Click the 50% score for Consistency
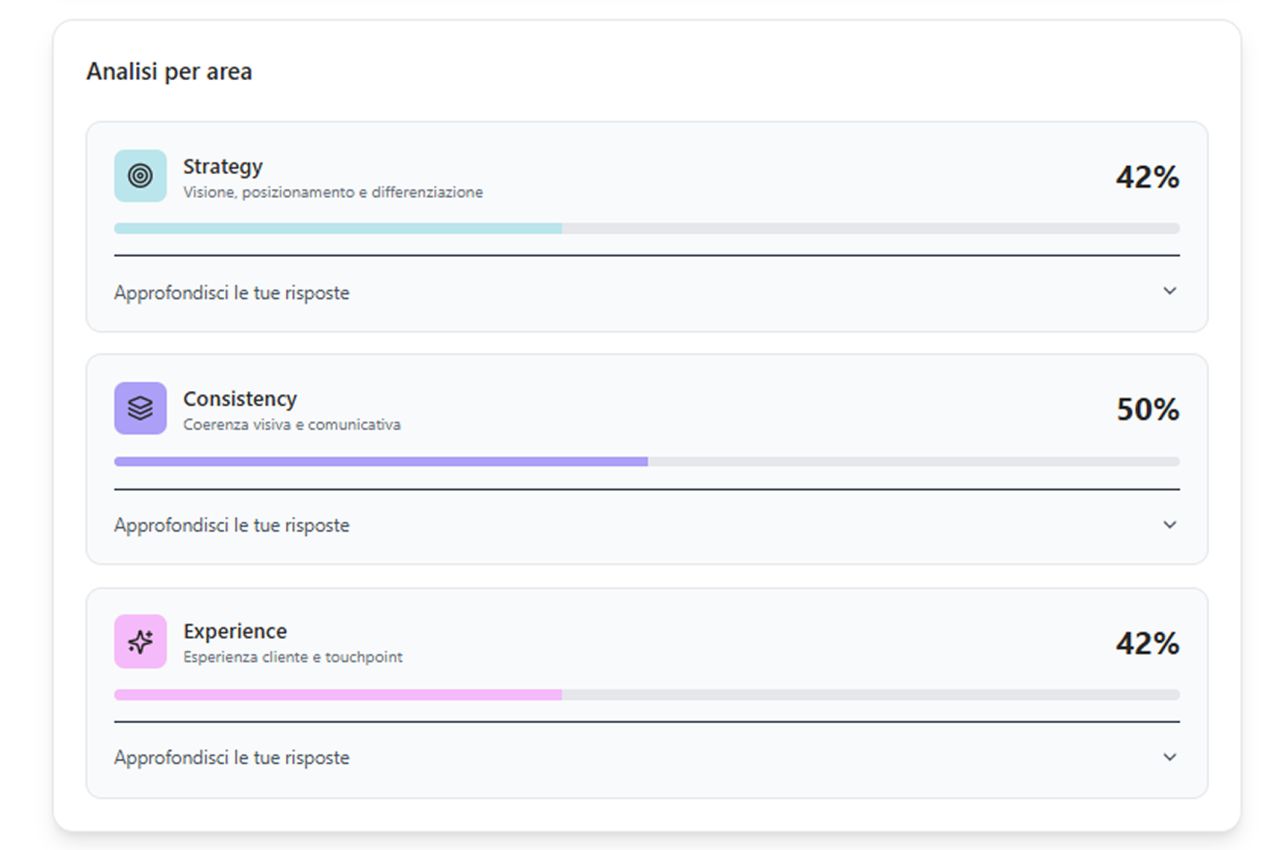The width and height of the screenshot is (1280, 850). 1148,409
